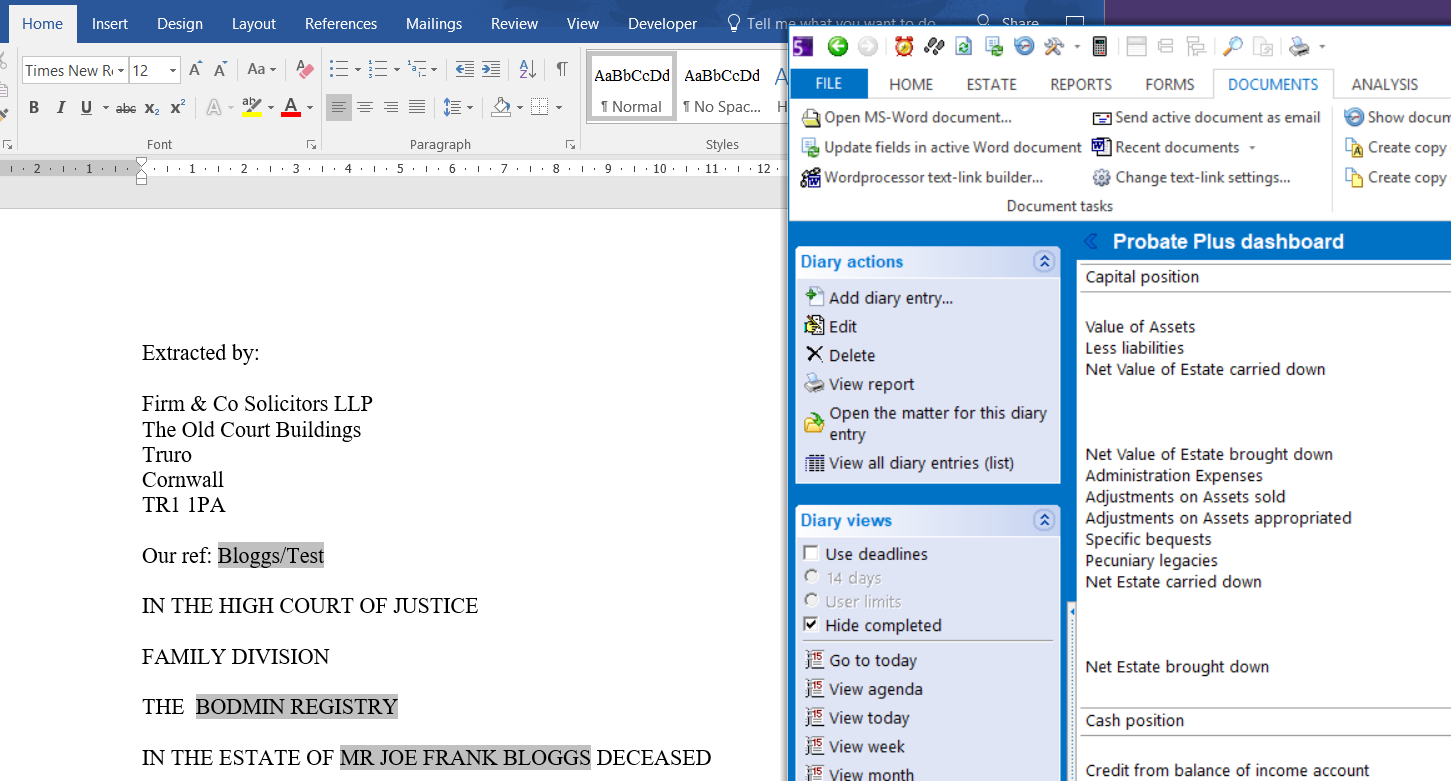This screenshot has width=1451, height=781.
Task: Click the green back arrow button
Action: click(837, 46)
